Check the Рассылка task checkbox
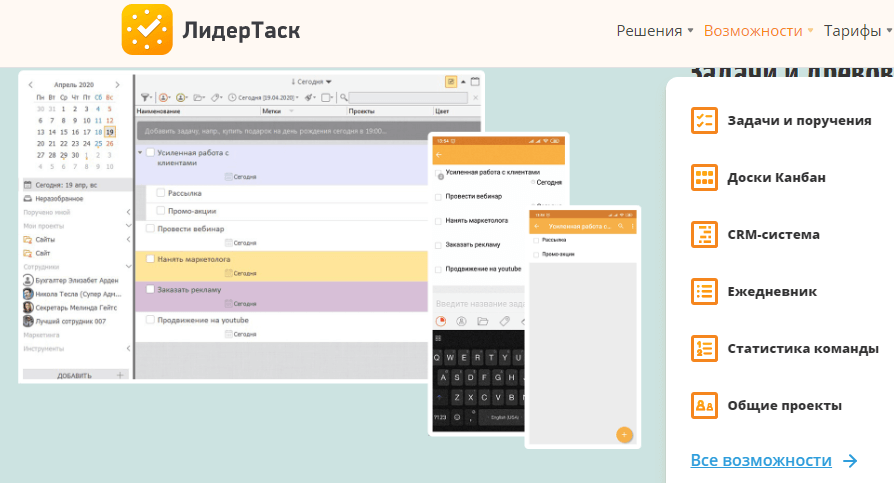 click(160, 193)
